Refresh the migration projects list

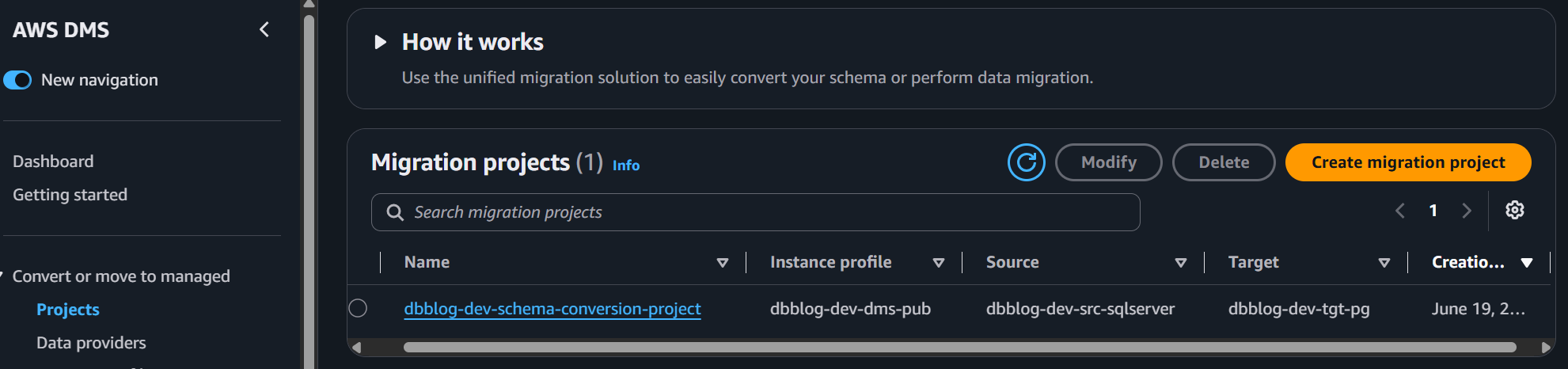1026,162
